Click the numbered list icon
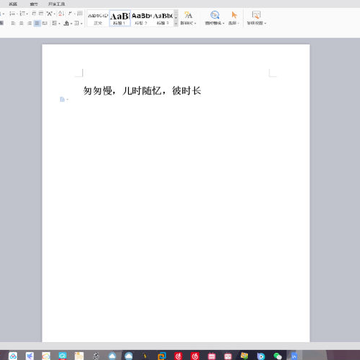This screenshot has height=360, width=360. pos(22,14)
